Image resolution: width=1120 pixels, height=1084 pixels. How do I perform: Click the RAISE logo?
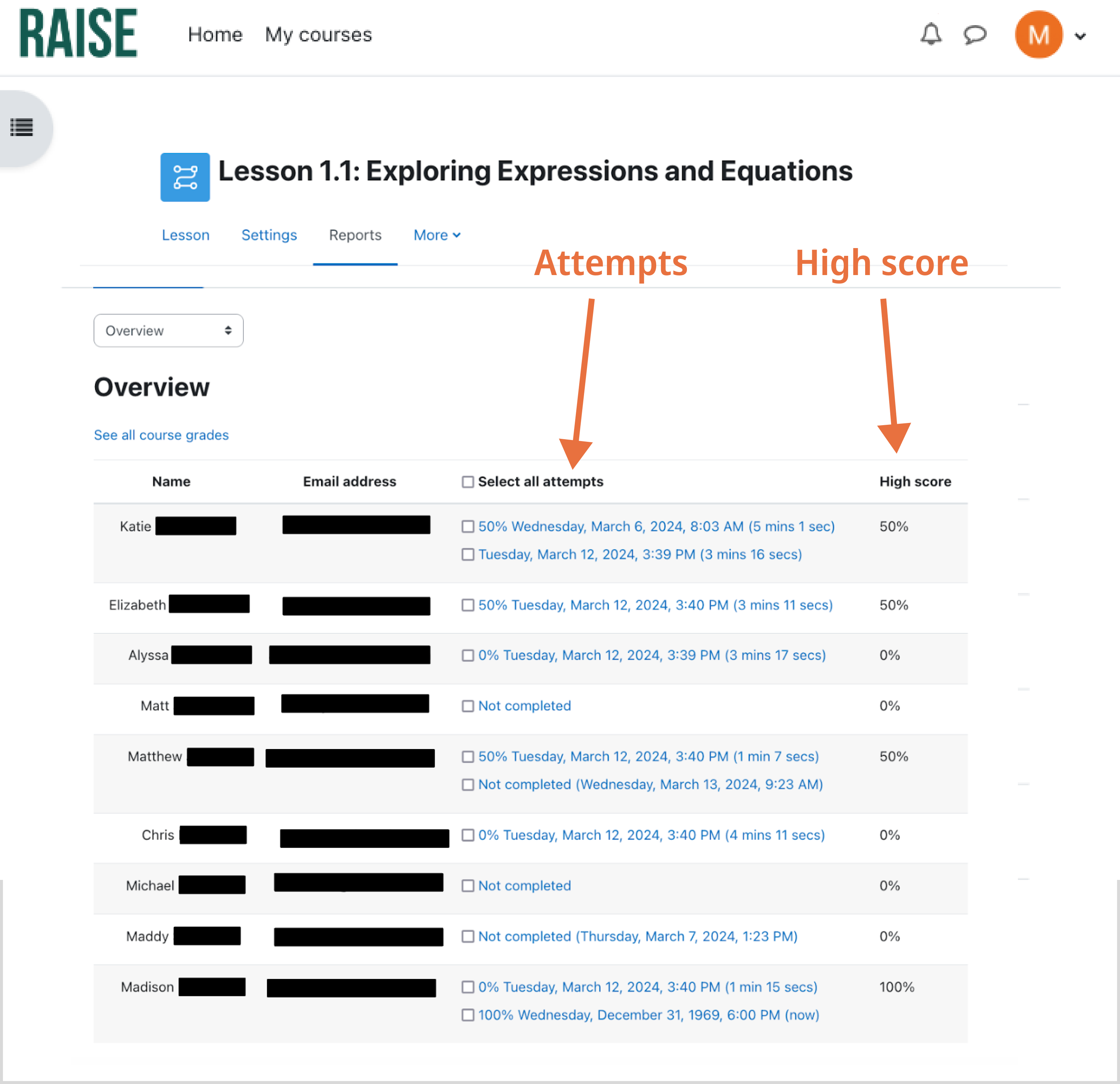[78, 33]
